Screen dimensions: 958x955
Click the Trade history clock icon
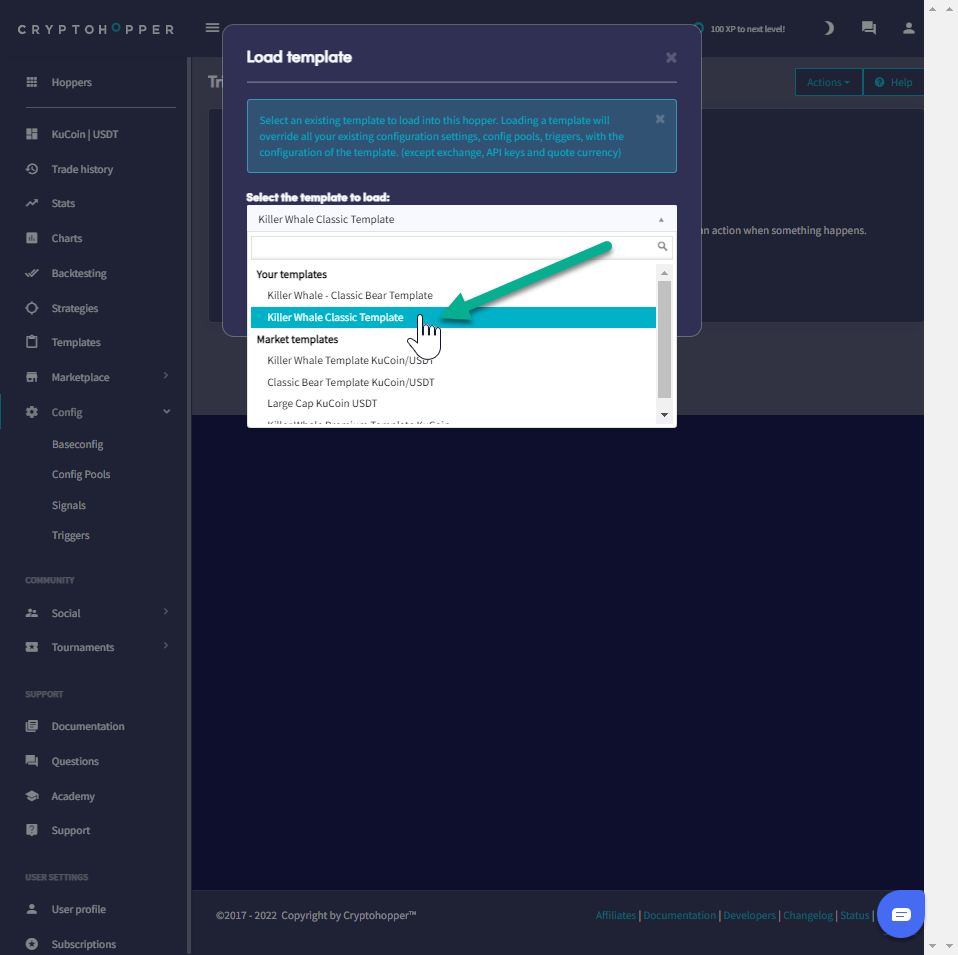point(32,169)
